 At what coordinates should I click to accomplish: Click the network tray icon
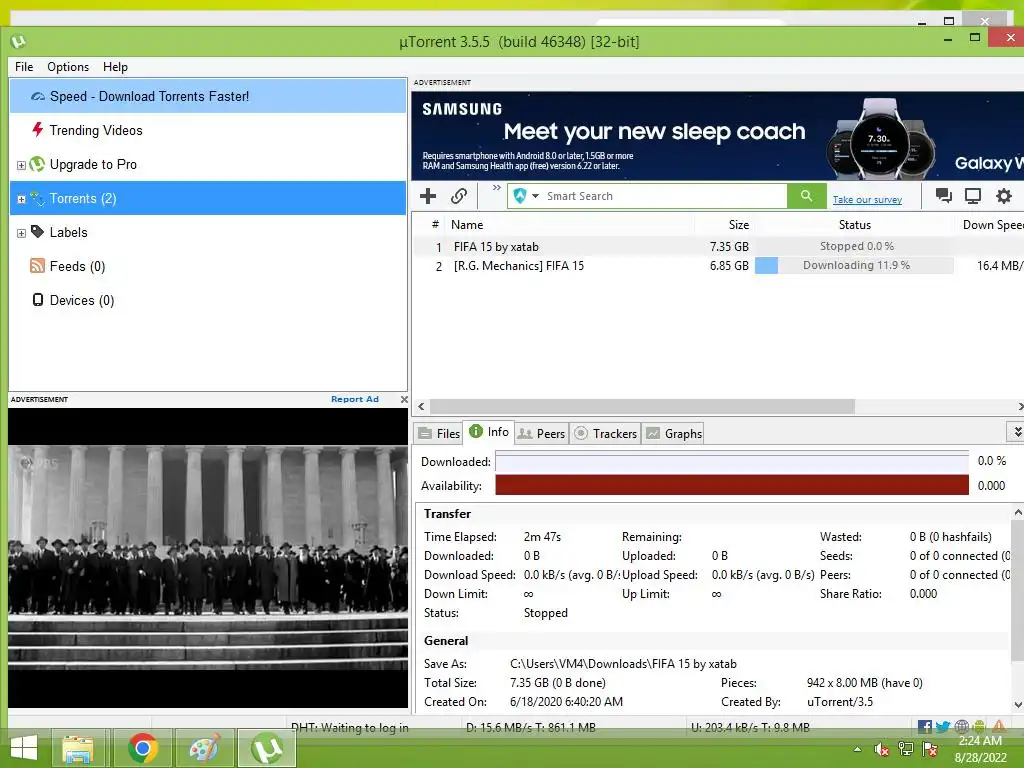click(x=906, y=750)
